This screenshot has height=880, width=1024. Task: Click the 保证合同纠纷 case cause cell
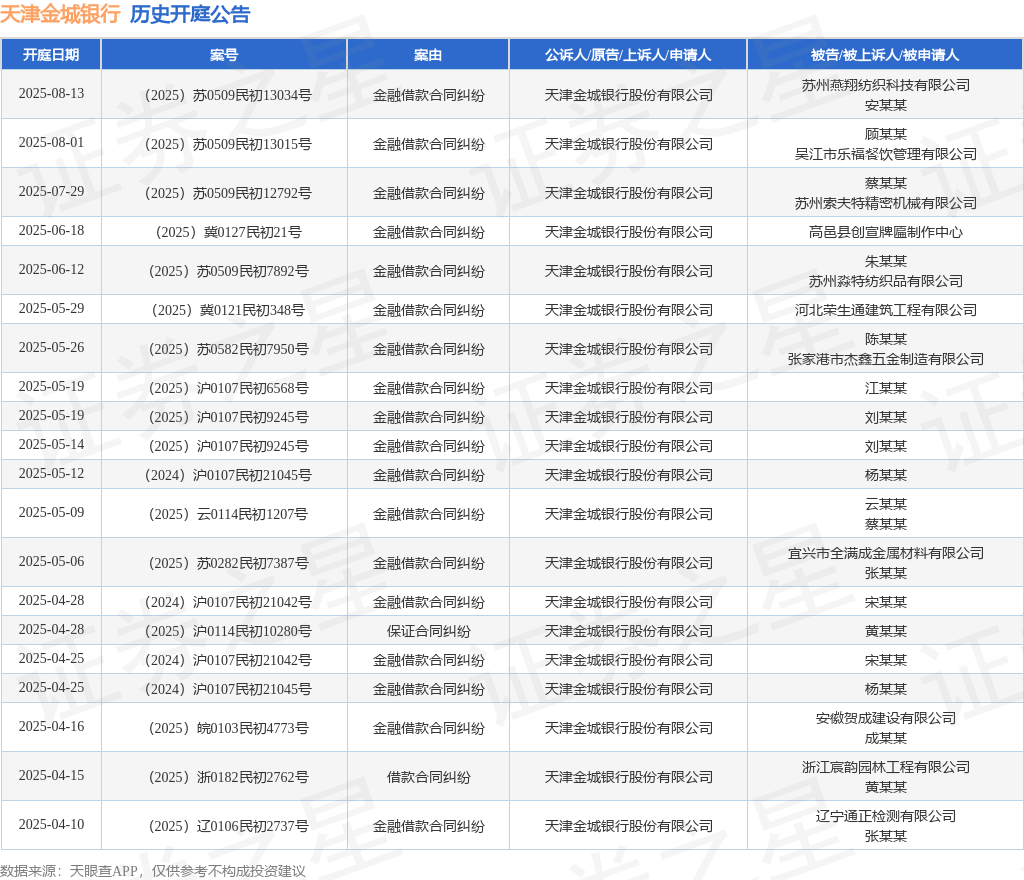pos(428,631)
